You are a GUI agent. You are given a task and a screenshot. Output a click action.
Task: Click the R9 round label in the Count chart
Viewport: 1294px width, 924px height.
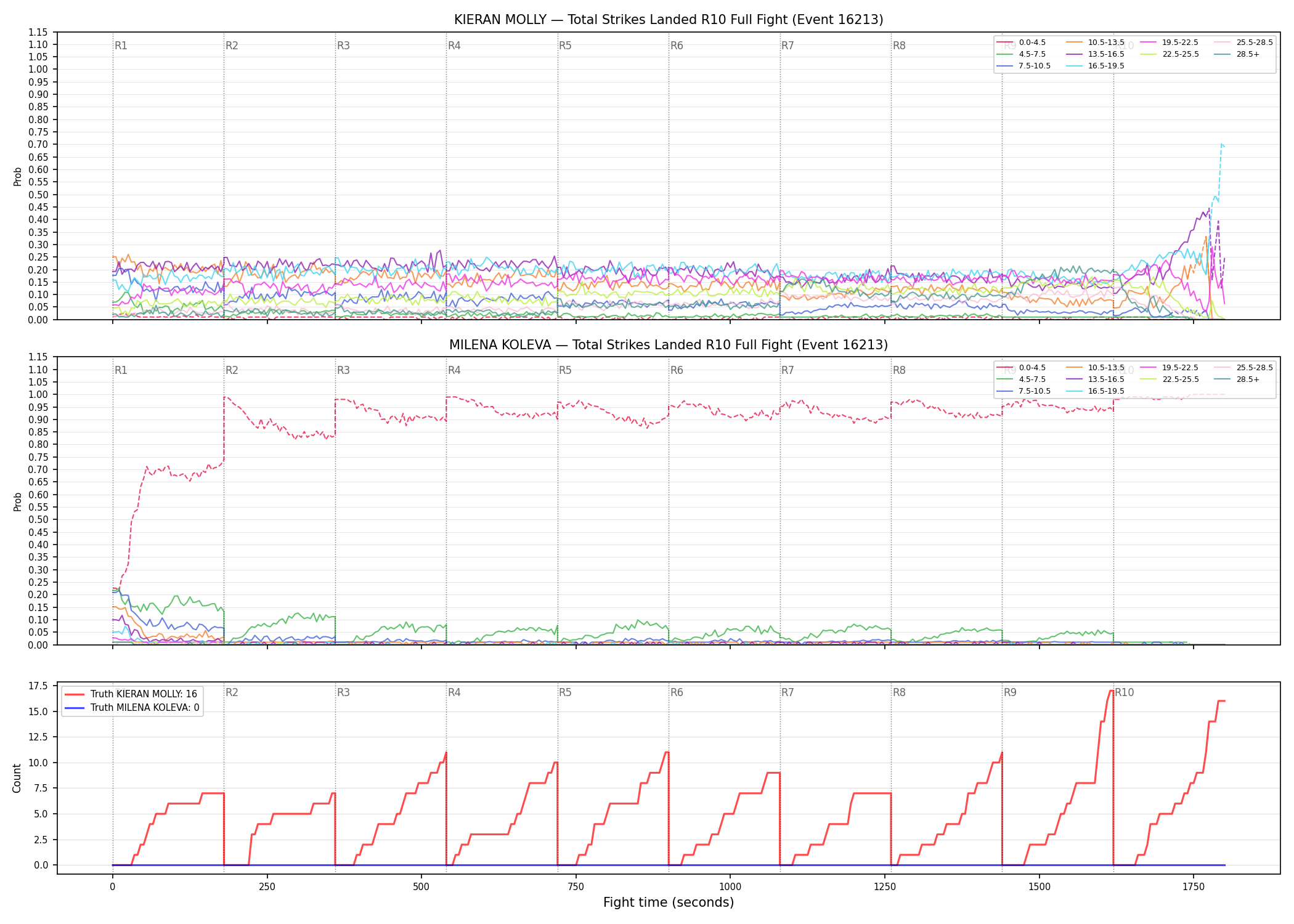click(1010, 692)
